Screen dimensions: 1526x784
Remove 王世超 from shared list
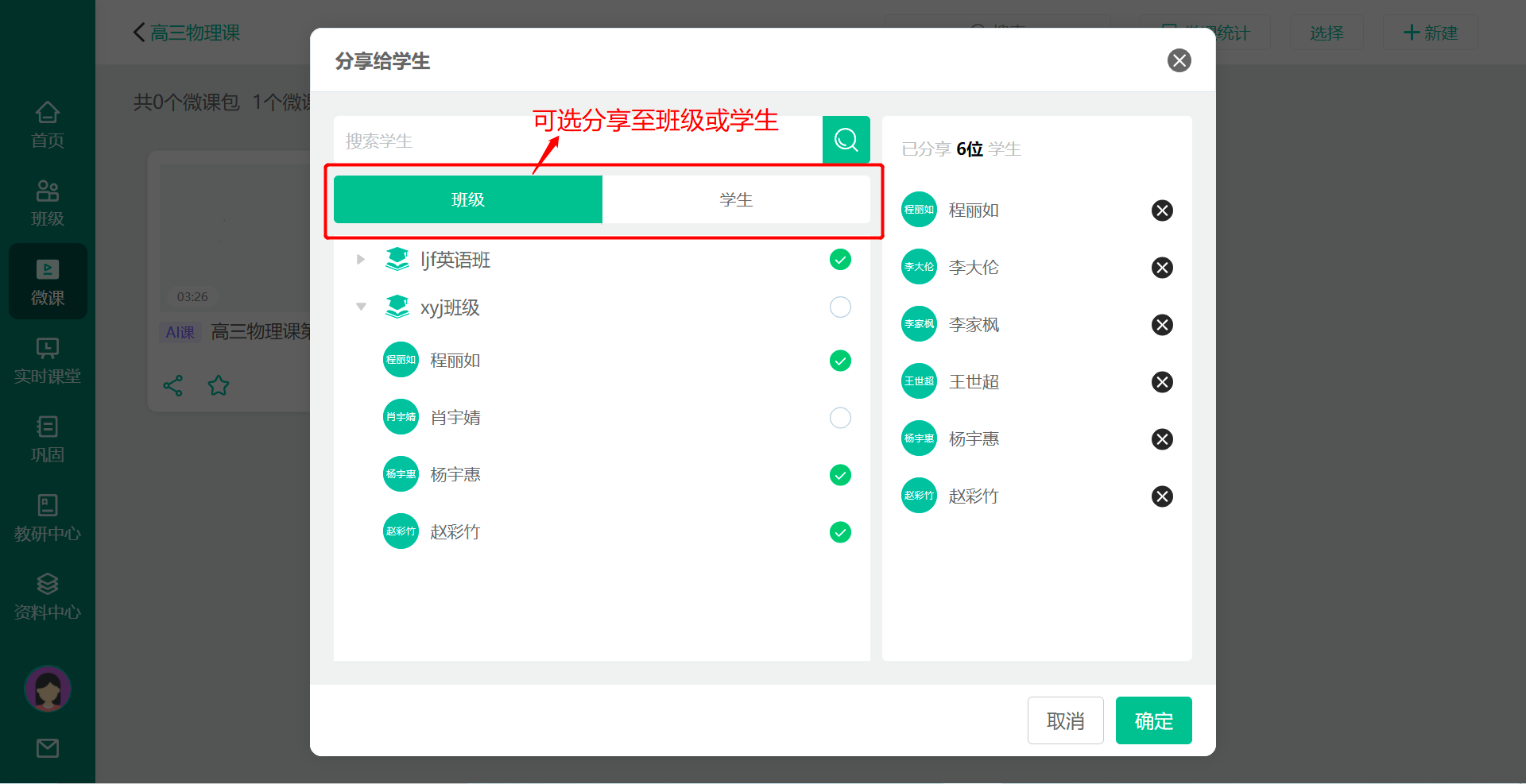click(x=1162, y=382)
